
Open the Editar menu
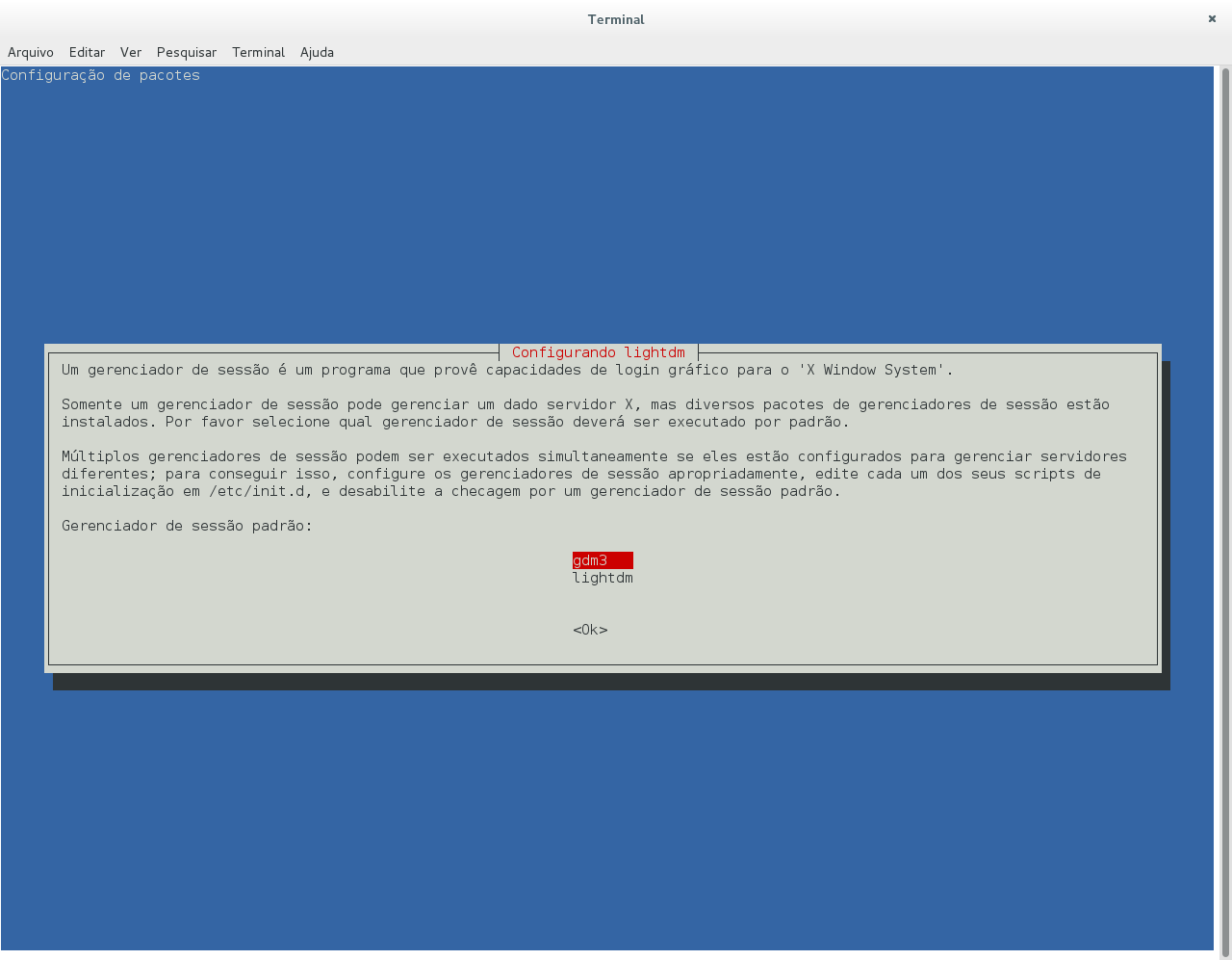tap(87, 52)
